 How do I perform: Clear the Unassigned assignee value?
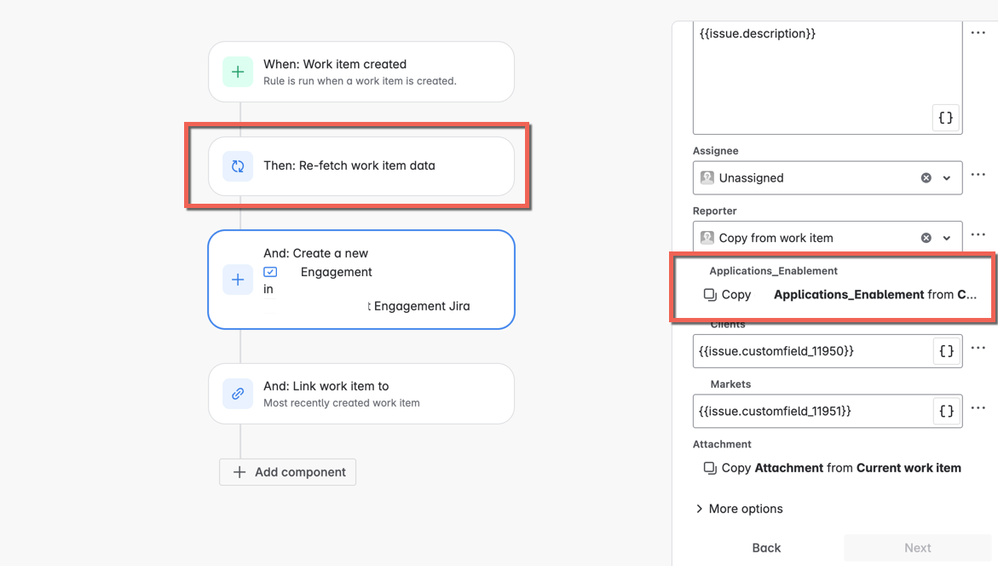pos(926,178)
